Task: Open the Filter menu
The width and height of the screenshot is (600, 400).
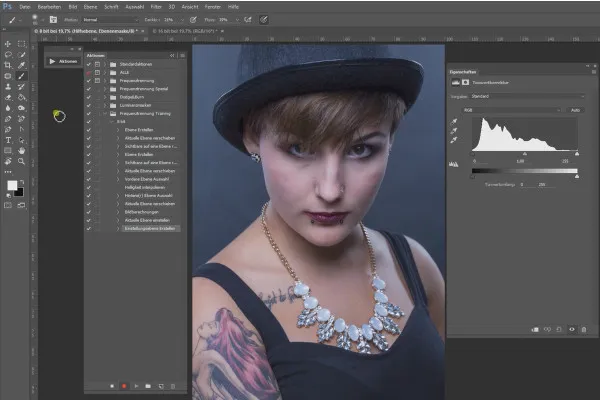Action: 157,6
